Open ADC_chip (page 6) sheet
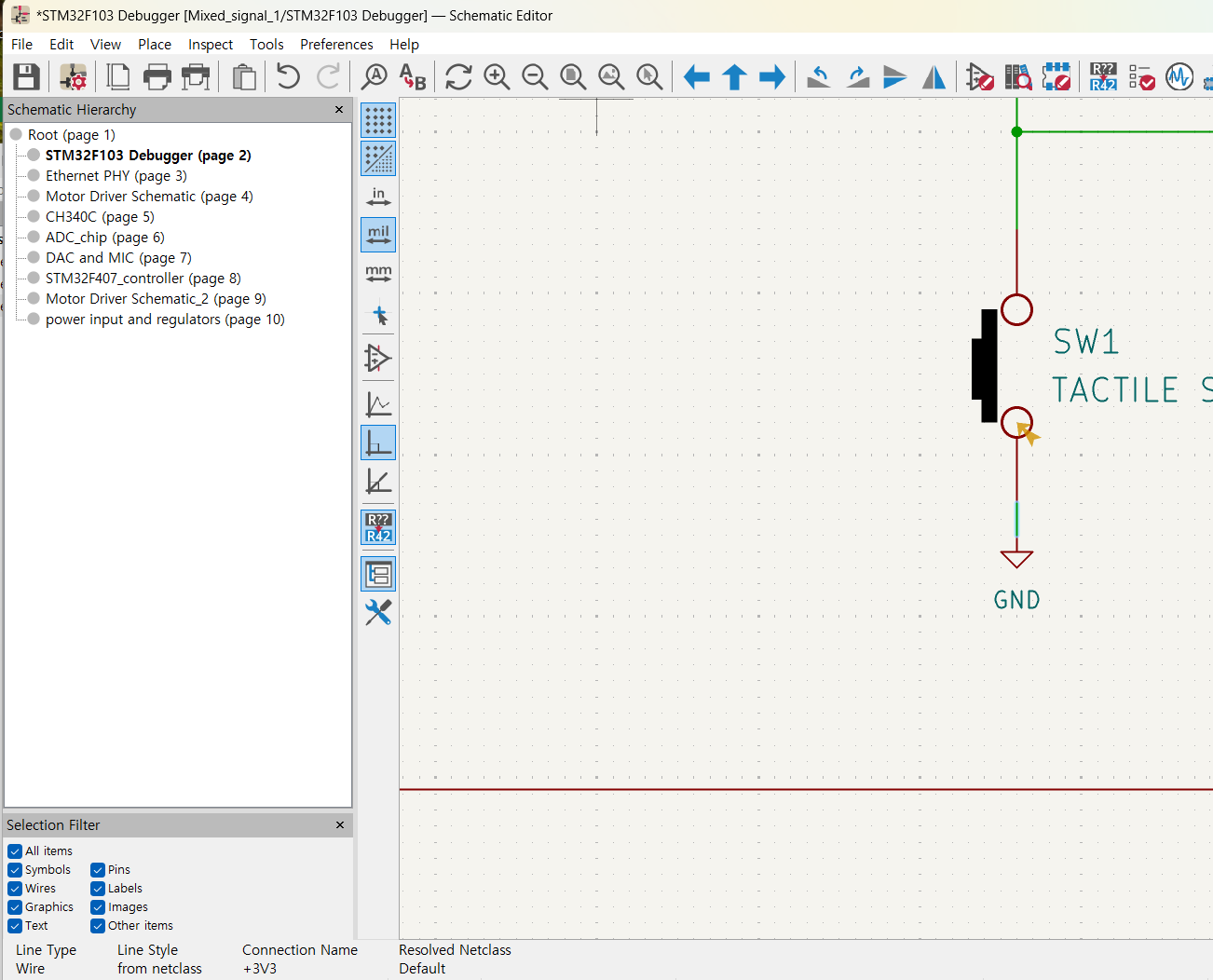 coord(105,238)
